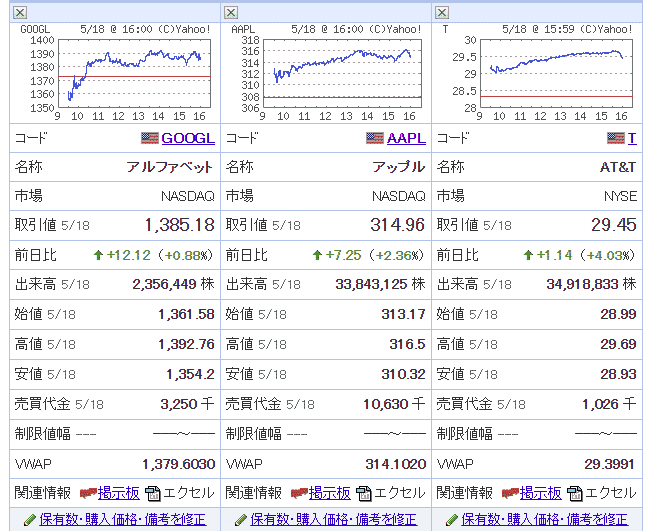The width and height of the screenshot is (647, 531).
Task: Click the NYSE market cell
Action: point(537,196)
